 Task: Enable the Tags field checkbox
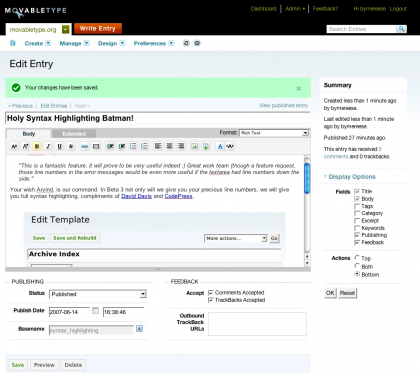(x=357, y=206)
